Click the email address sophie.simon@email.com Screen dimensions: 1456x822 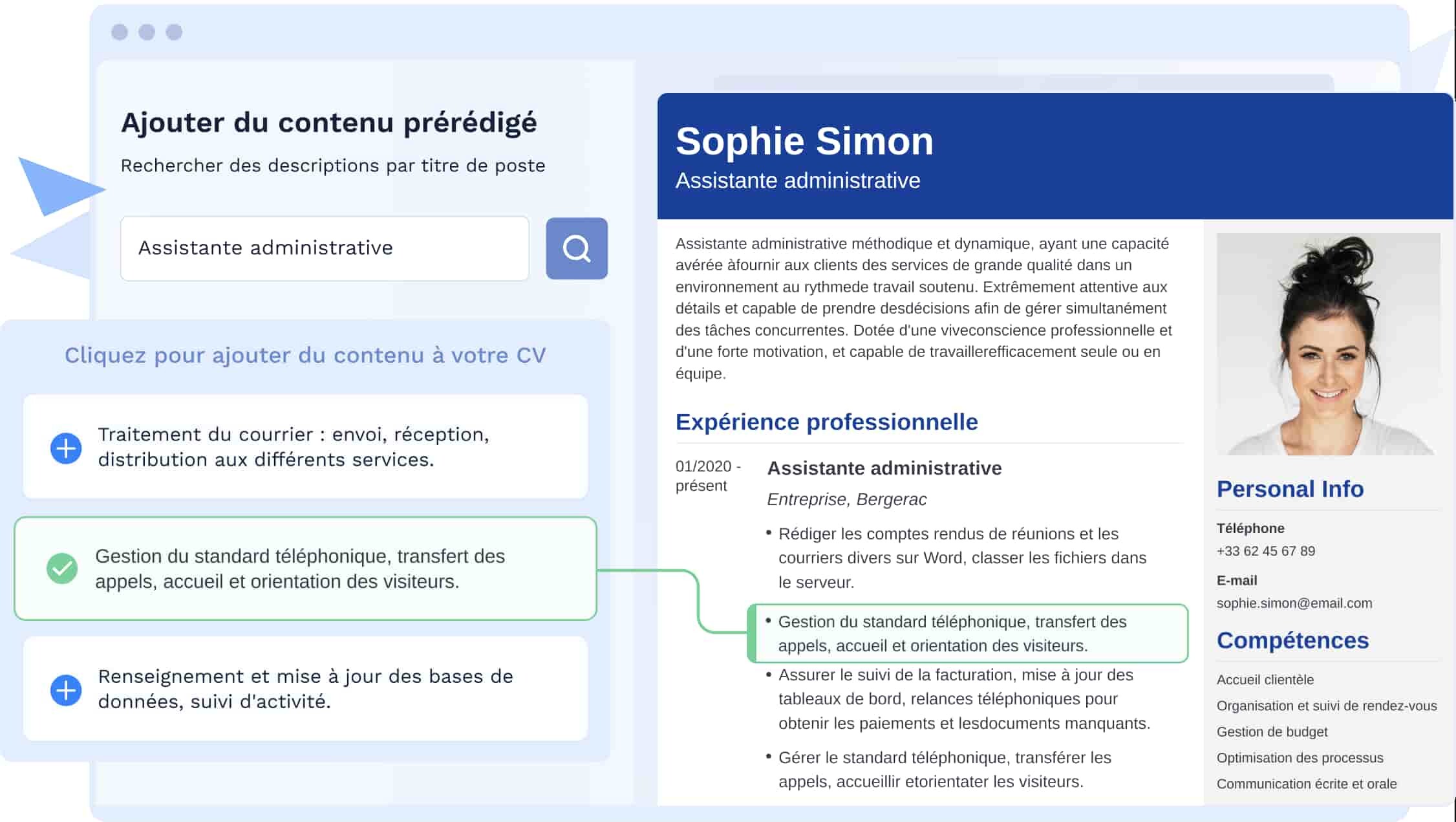point(1294,603)
